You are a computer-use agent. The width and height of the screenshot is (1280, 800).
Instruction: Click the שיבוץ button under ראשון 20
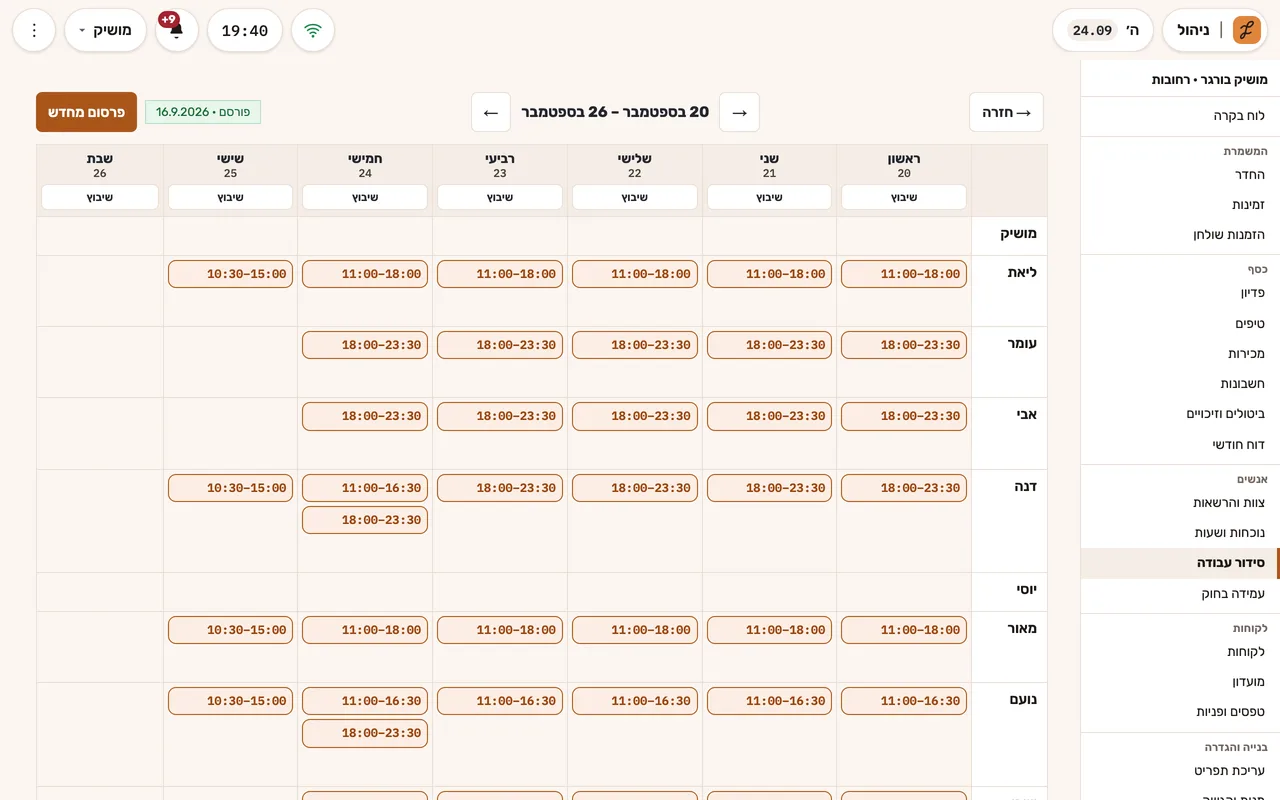click(x=904, y=197)
